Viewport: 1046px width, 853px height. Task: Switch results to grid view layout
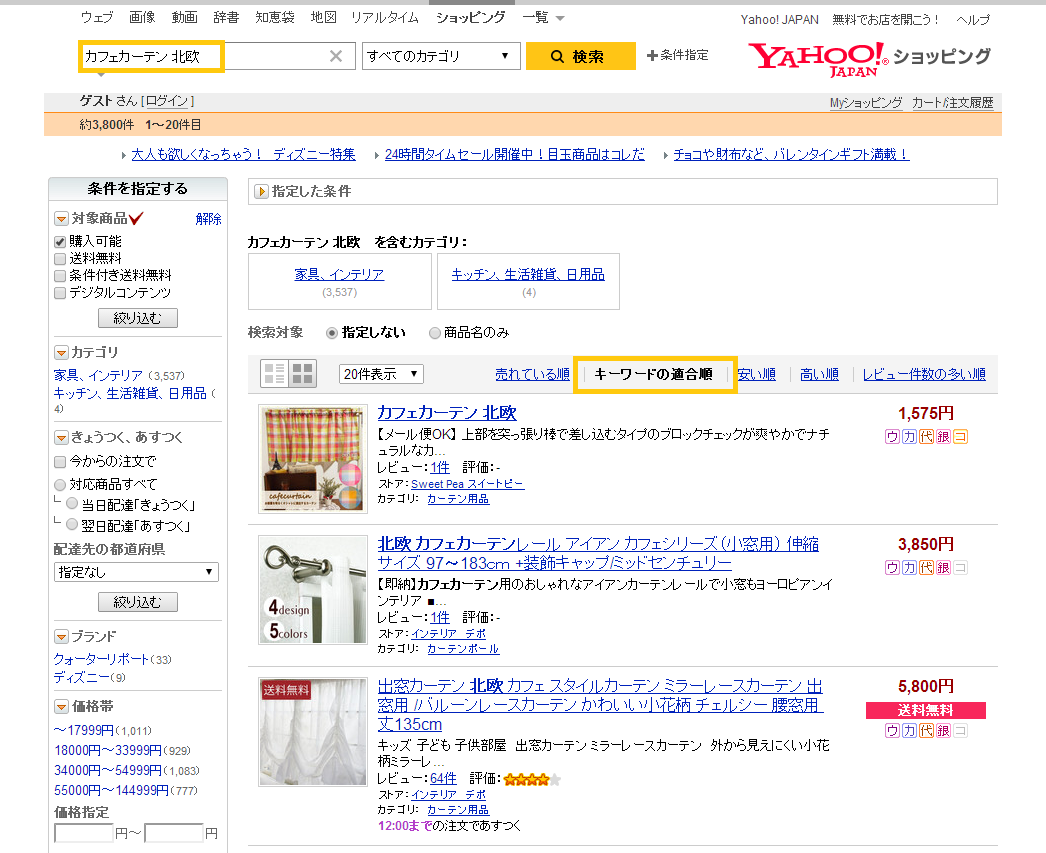click(302, 372)
